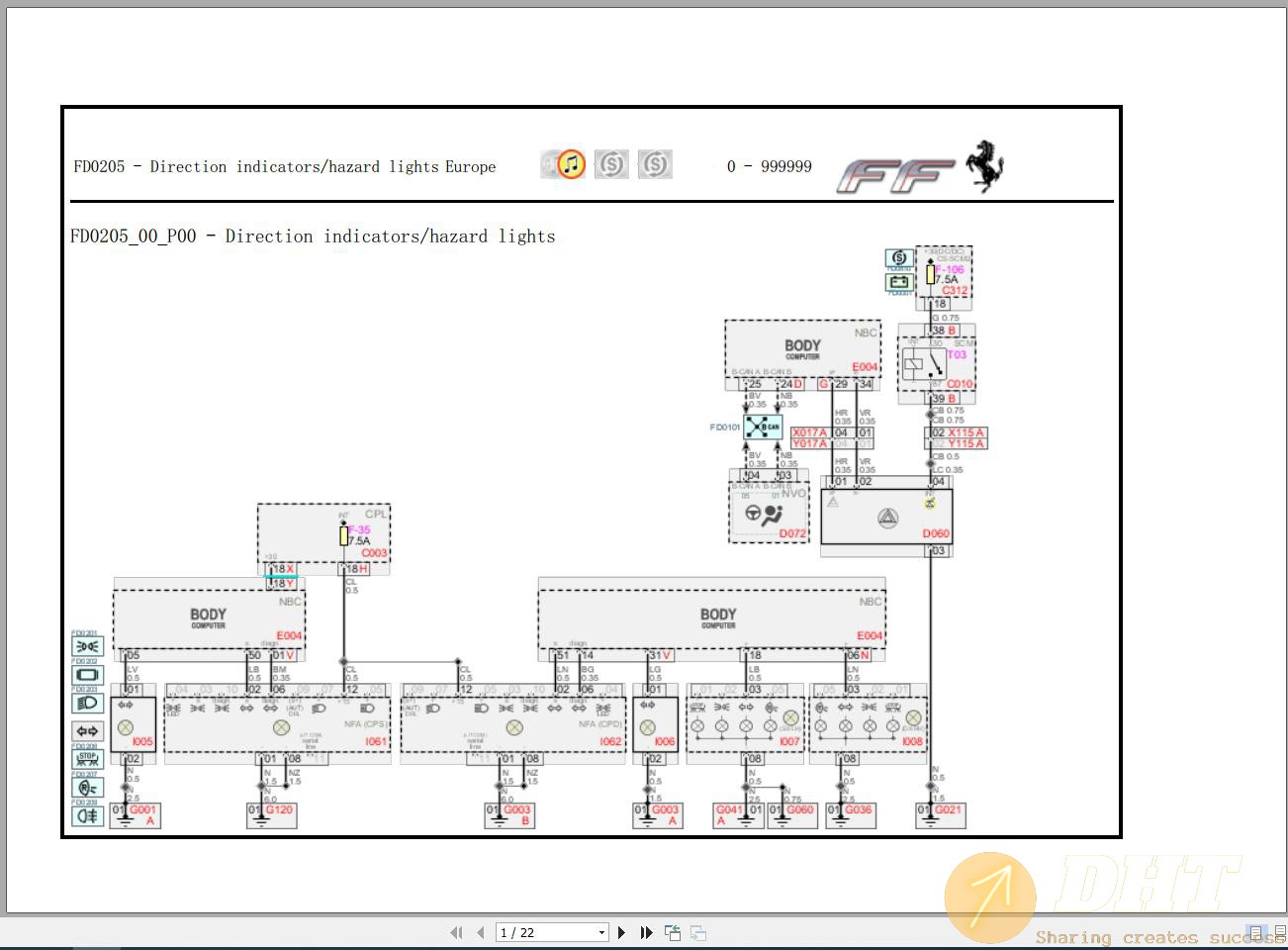
Task: Click component label I061
Action: click(376, 741)
